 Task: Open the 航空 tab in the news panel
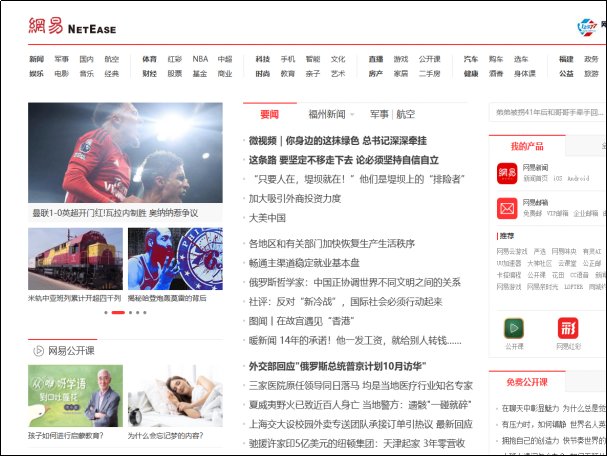(x=406, y=114)
